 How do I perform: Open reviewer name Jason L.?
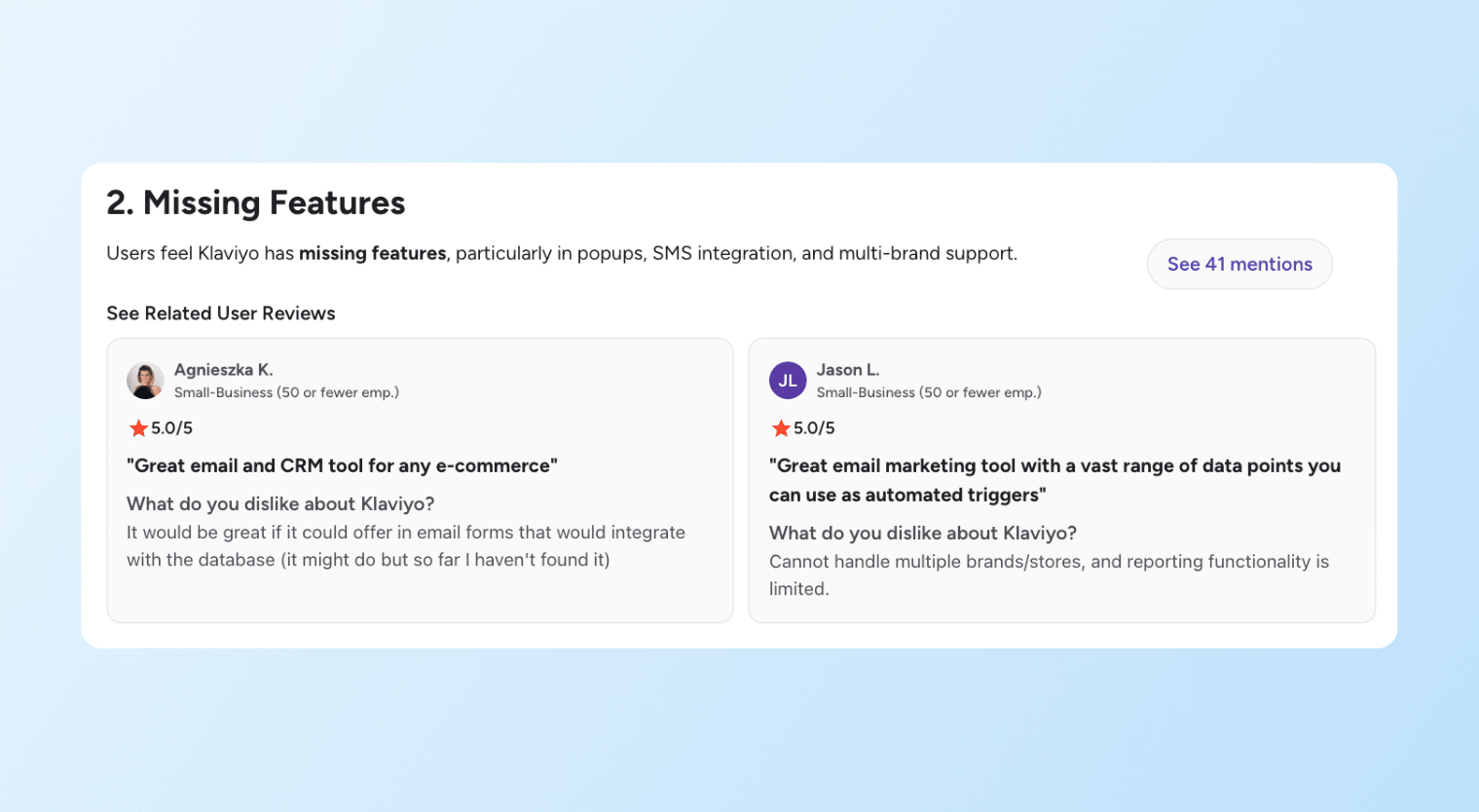(x=847, y=370)
